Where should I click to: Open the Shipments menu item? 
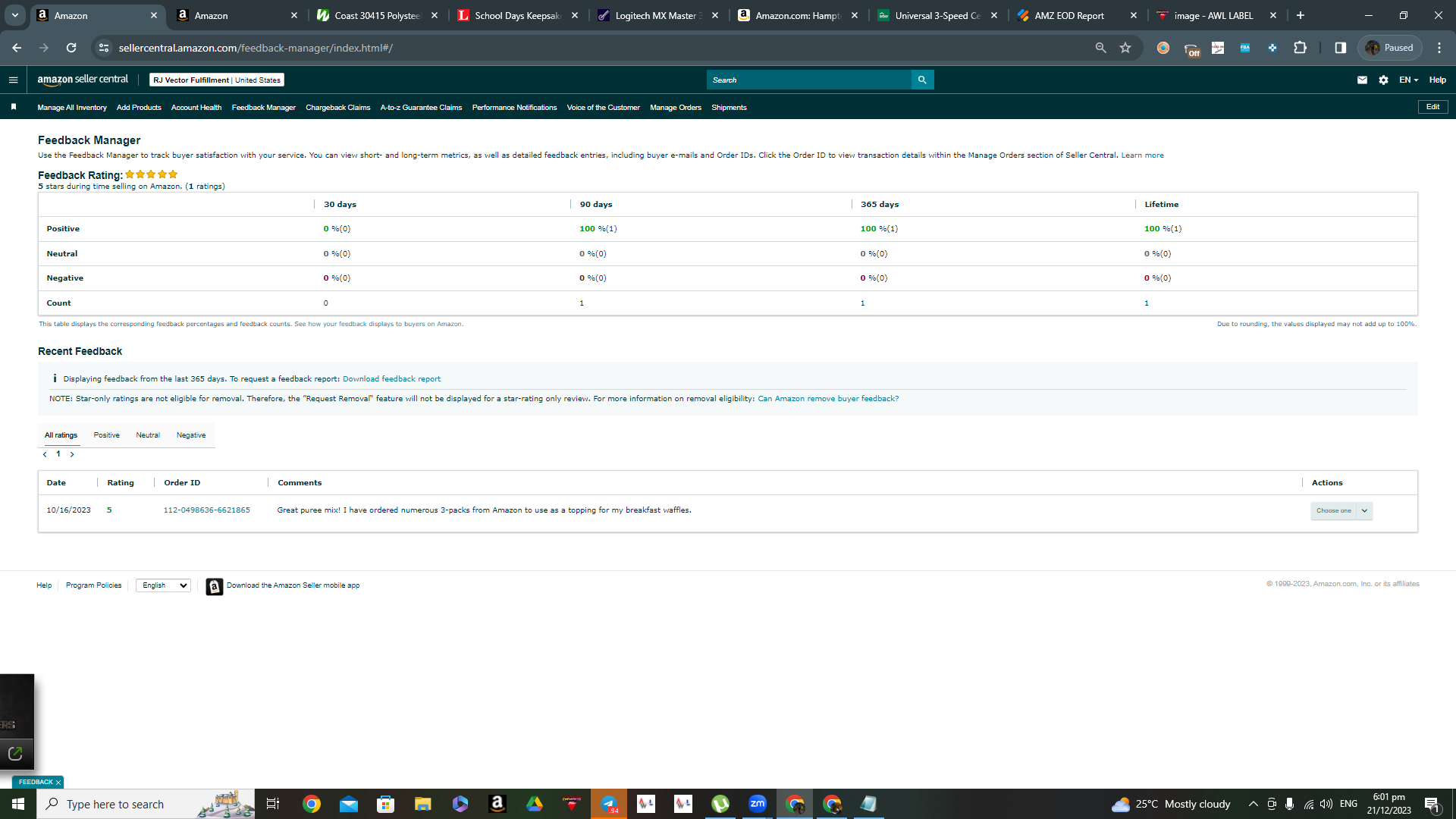(729, 107)
